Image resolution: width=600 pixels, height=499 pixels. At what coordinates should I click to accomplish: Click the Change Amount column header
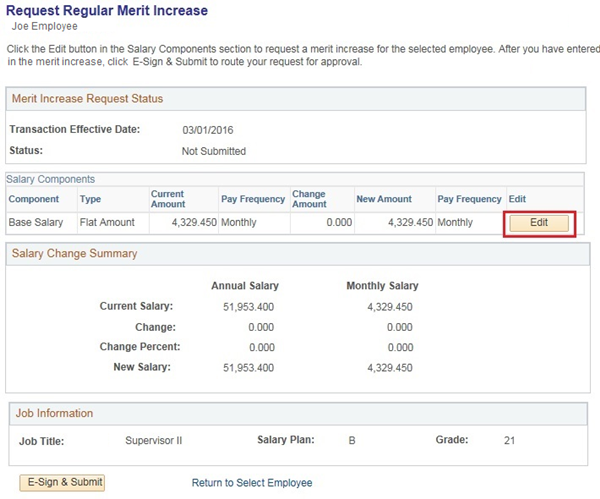click(x=309, y=198)
